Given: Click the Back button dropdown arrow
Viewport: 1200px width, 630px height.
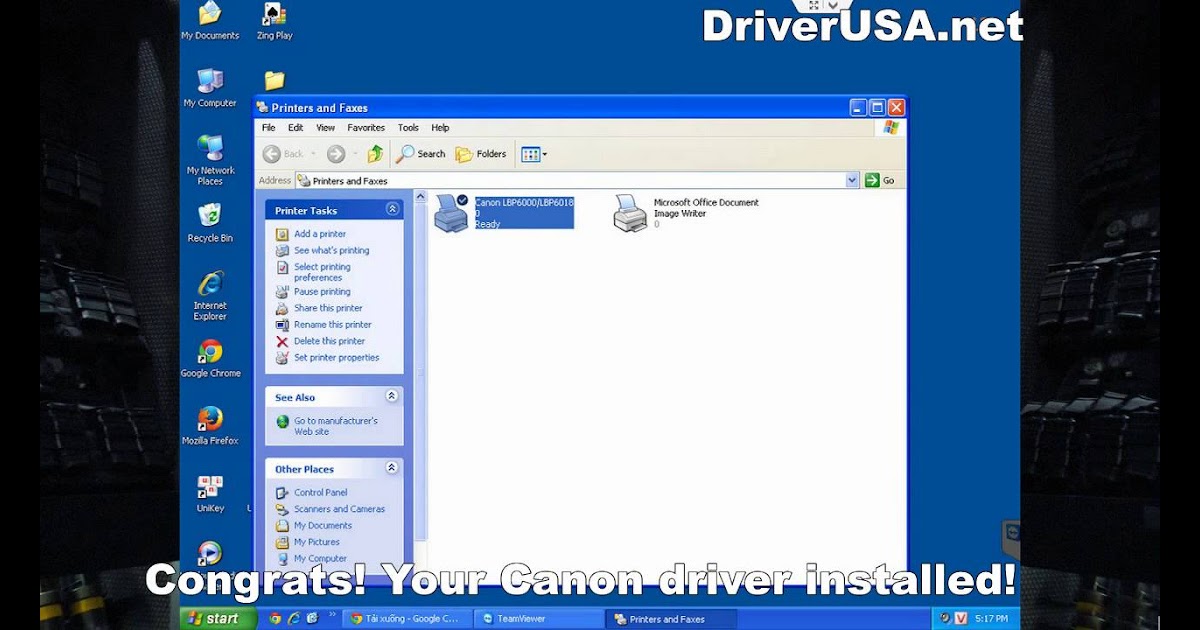Looking at the screenshot, I should tap(312, 154).
